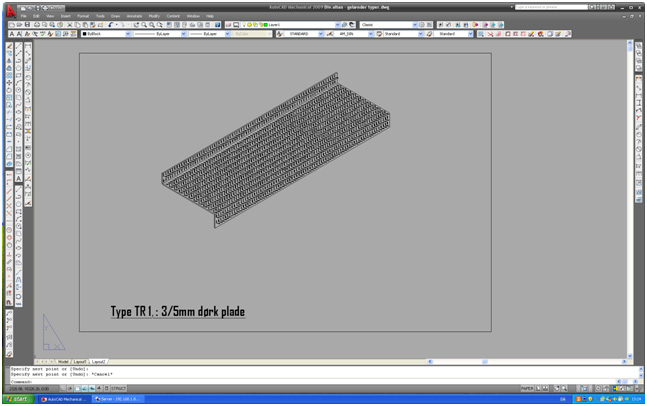Screen dimensions: 647x406
Task: Select the Zoom Window magnifier
Action: (152, 25)
